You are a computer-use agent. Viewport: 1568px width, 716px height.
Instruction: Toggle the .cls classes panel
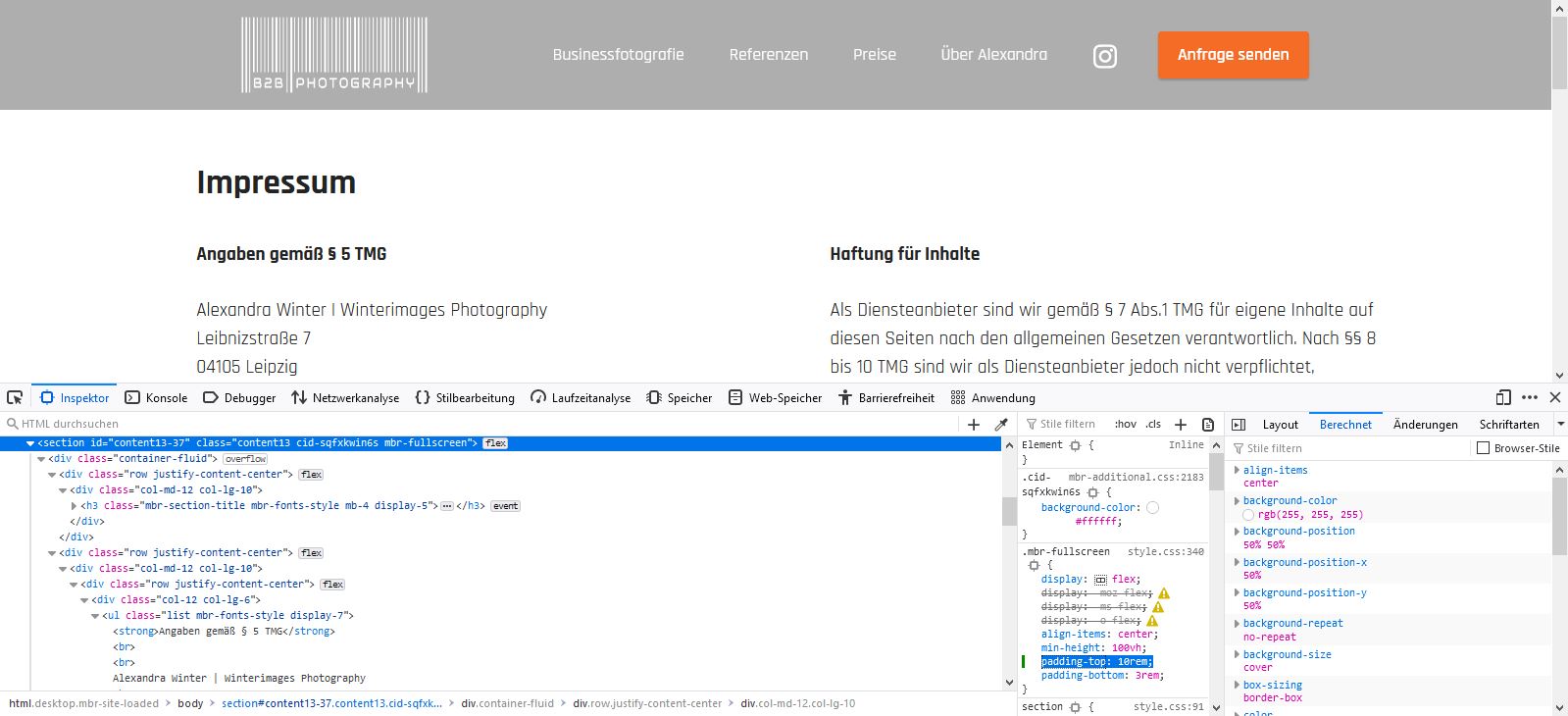(x=1153, y=425)
